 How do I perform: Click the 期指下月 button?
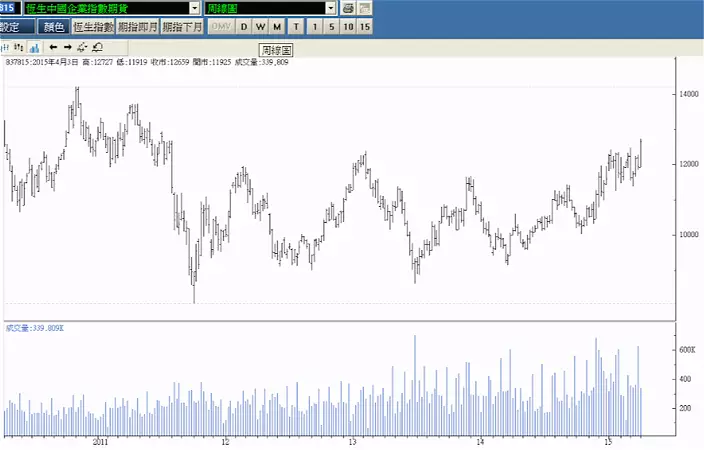pos(182,27)
